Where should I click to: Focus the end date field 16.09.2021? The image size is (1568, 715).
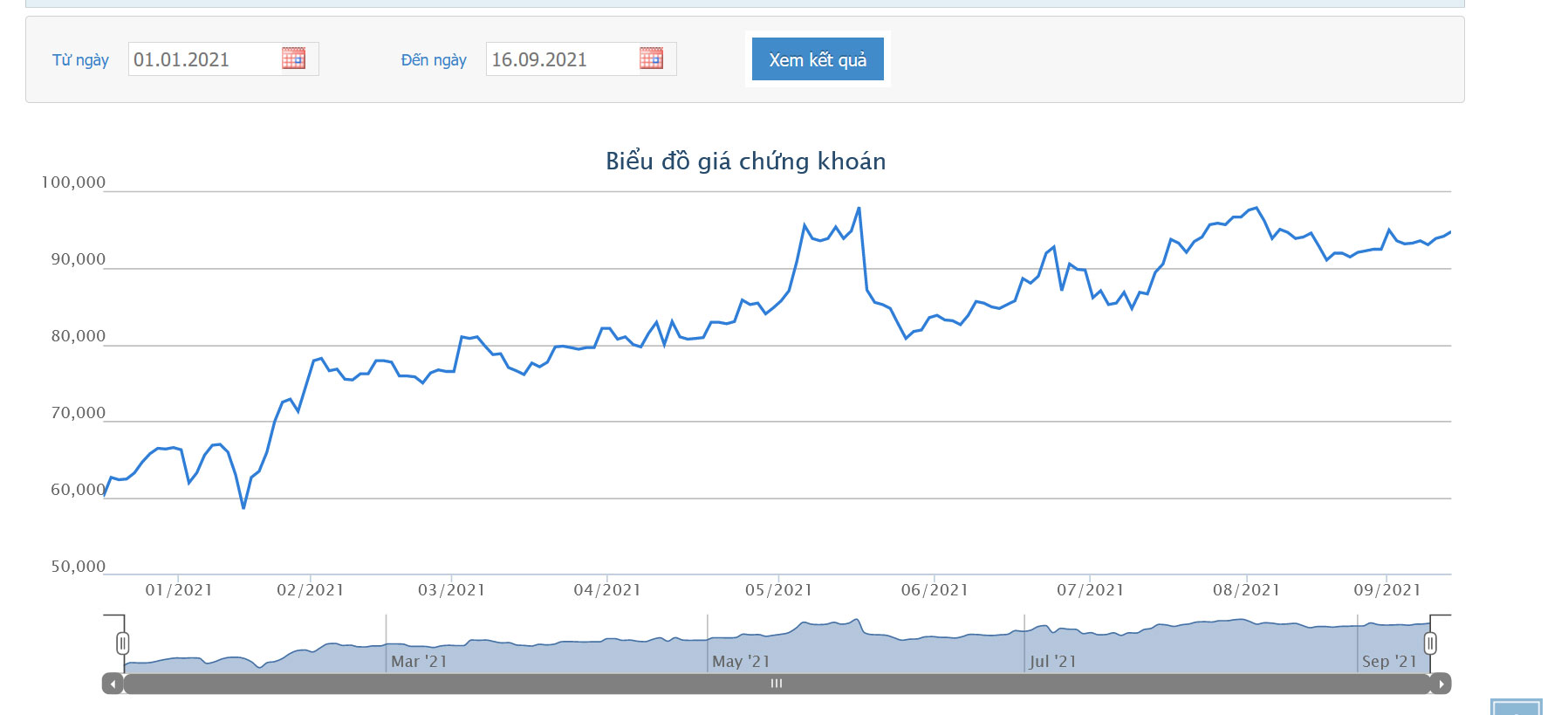pyautogui.click(x=561, y=59)
